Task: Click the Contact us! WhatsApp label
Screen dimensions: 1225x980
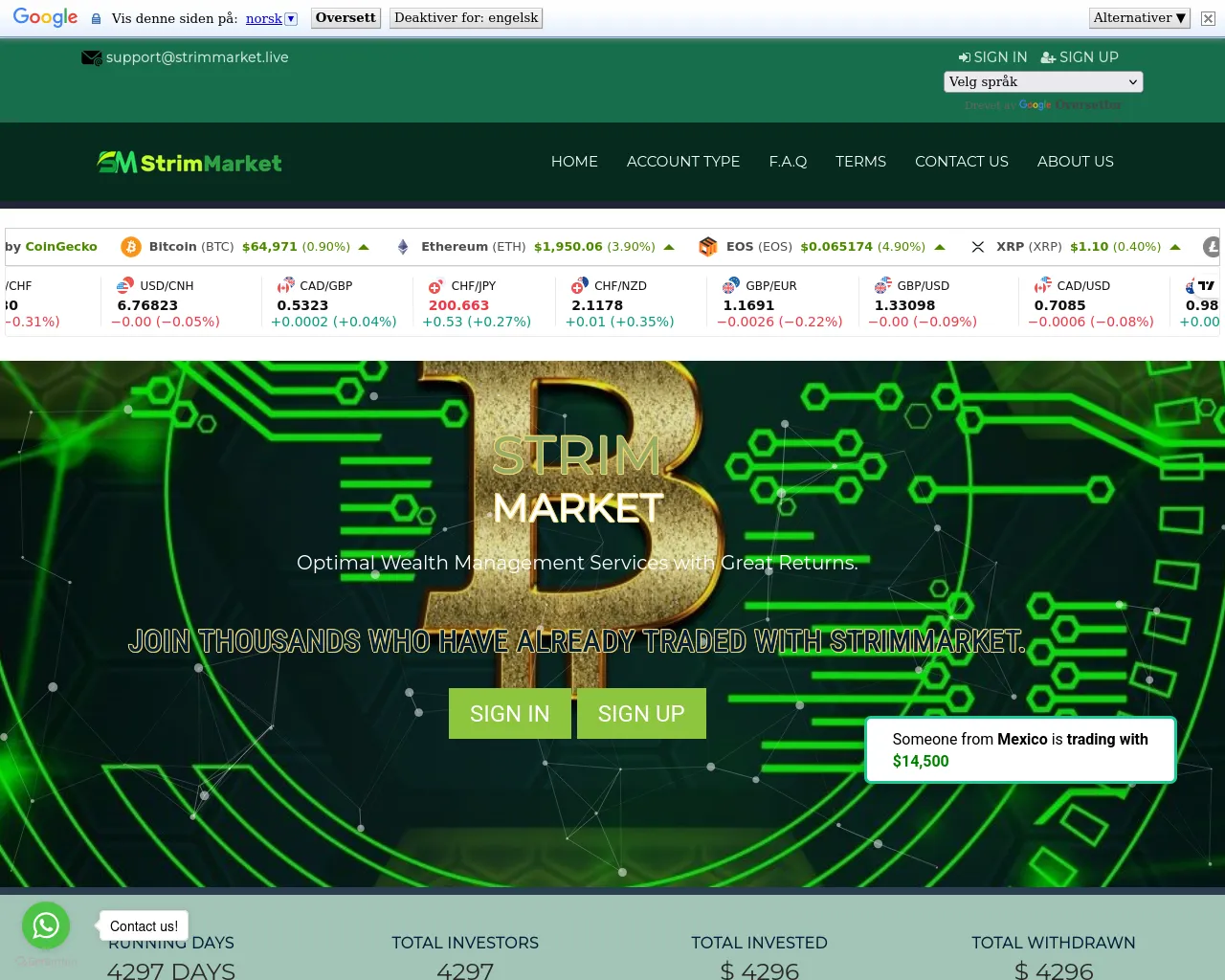Action: (144, 926)
